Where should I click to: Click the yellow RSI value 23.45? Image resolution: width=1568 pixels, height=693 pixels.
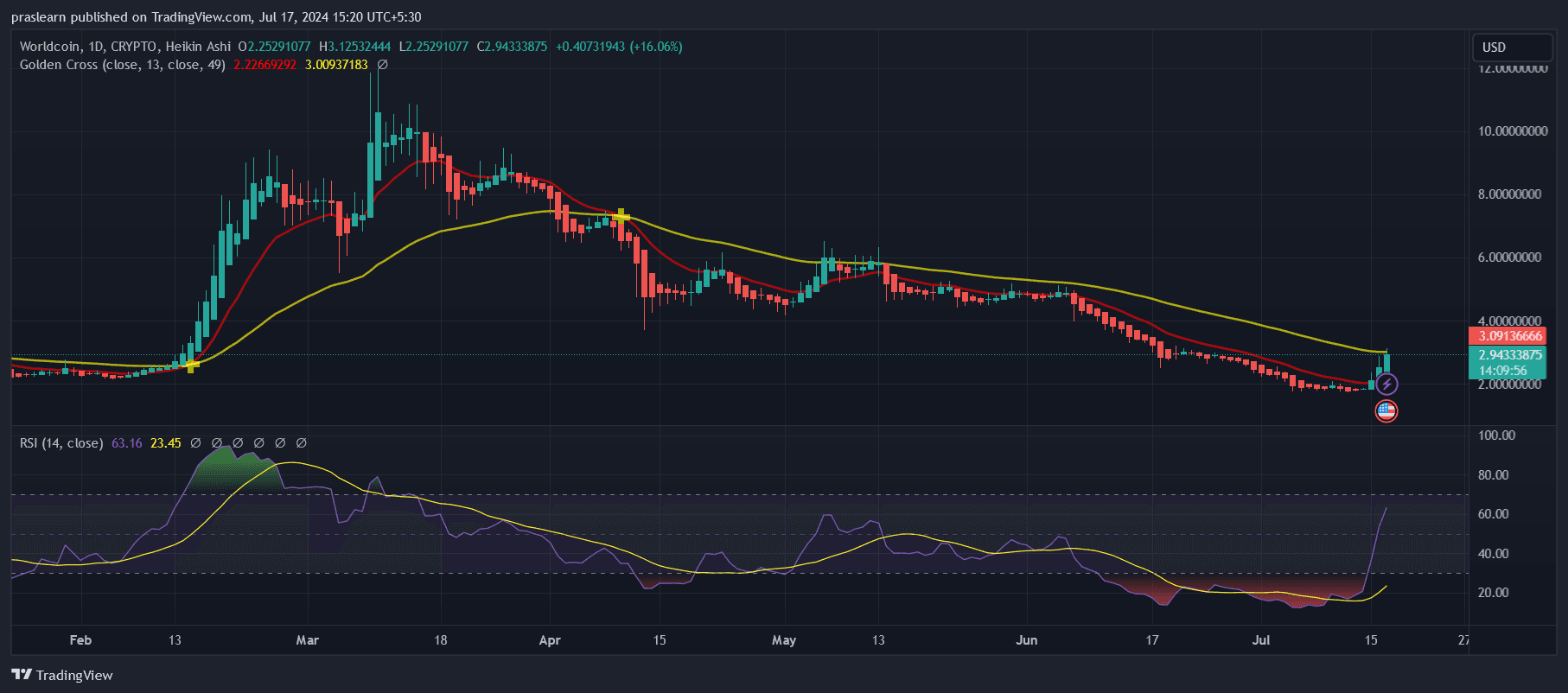[166, 442]
